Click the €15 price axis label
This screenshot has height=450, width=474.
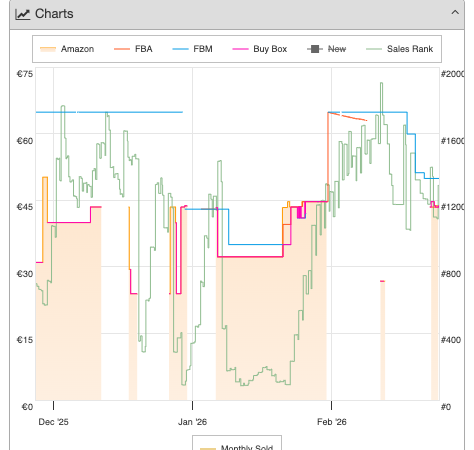[25, 340]
